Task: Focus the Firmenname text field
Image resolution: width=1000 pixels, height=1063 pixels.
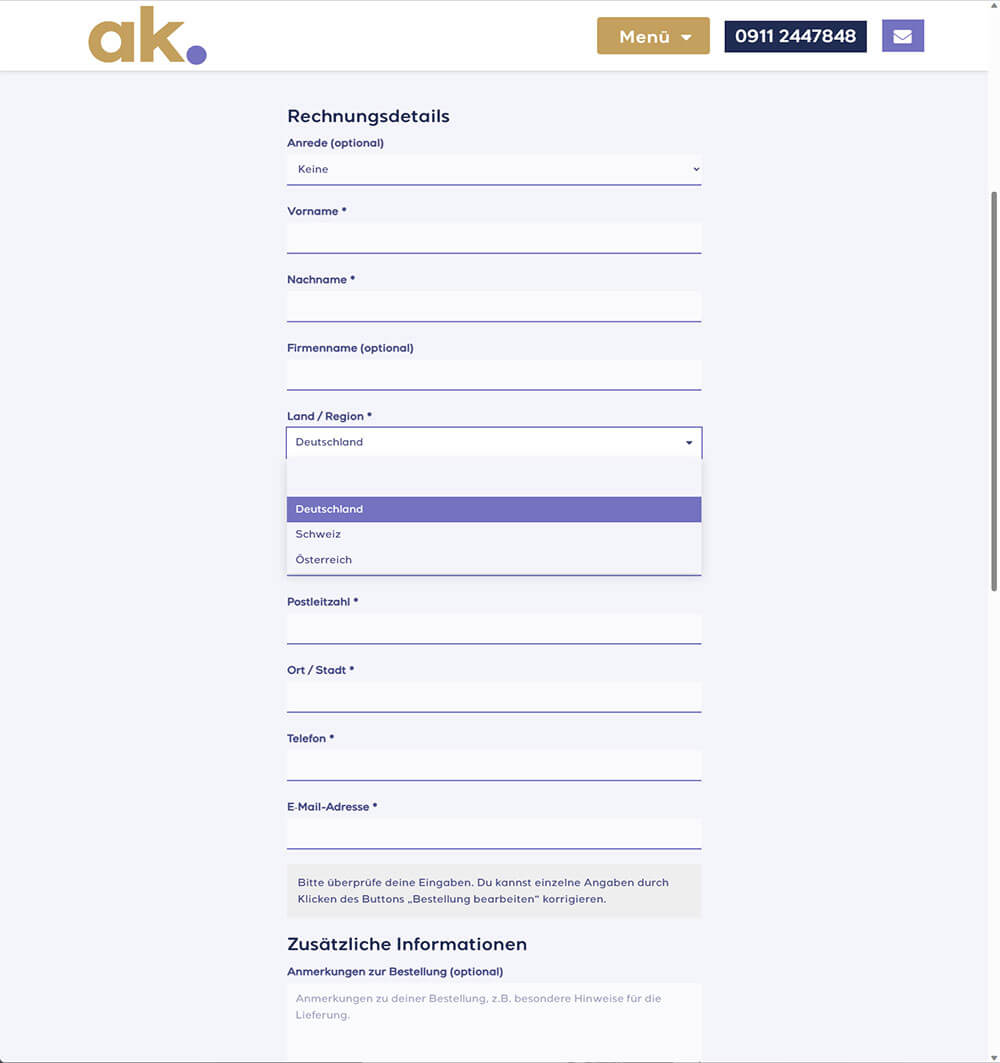Action: click(494, 375)
